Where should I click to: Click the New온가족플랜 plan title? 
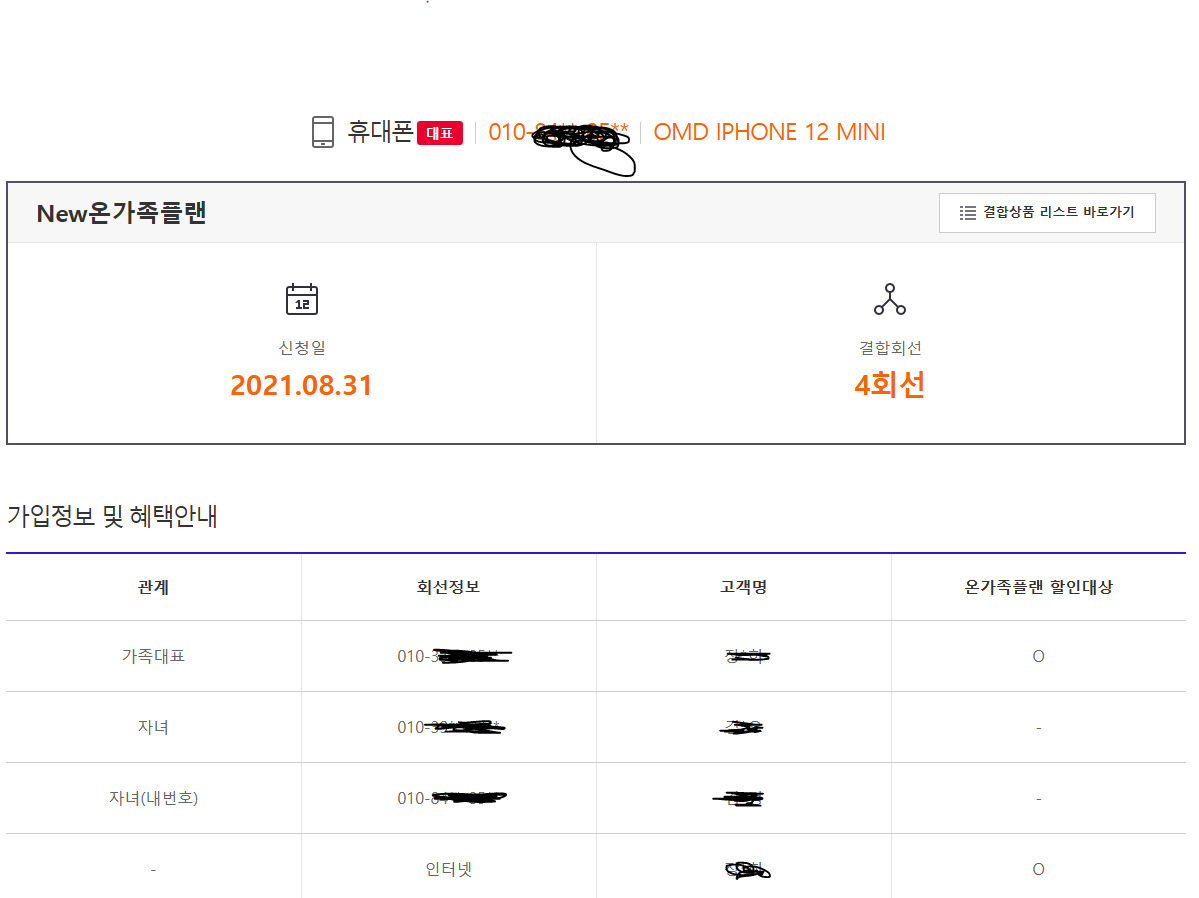[x=121, y=213]
